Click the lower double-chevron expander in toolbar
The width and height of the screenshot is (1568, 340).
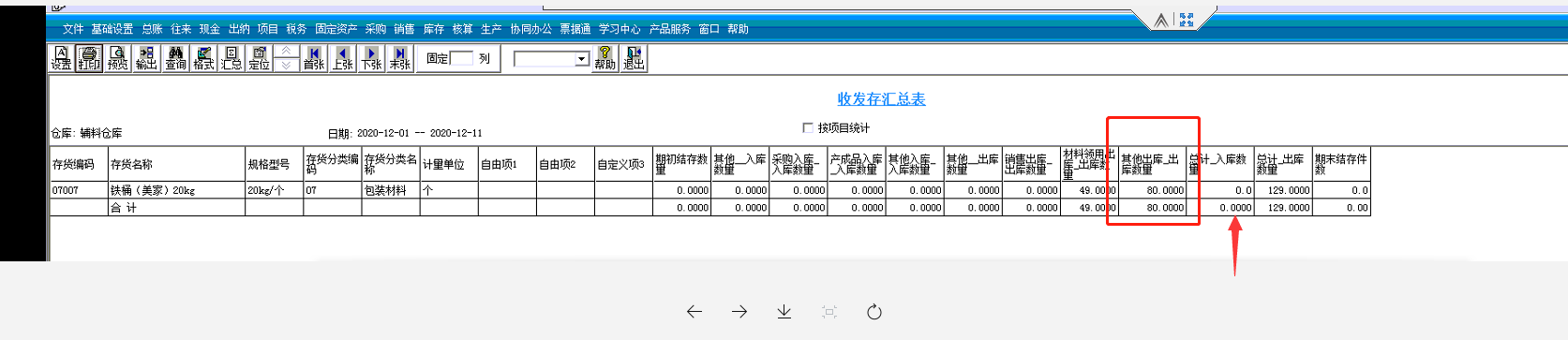[287, 65]
